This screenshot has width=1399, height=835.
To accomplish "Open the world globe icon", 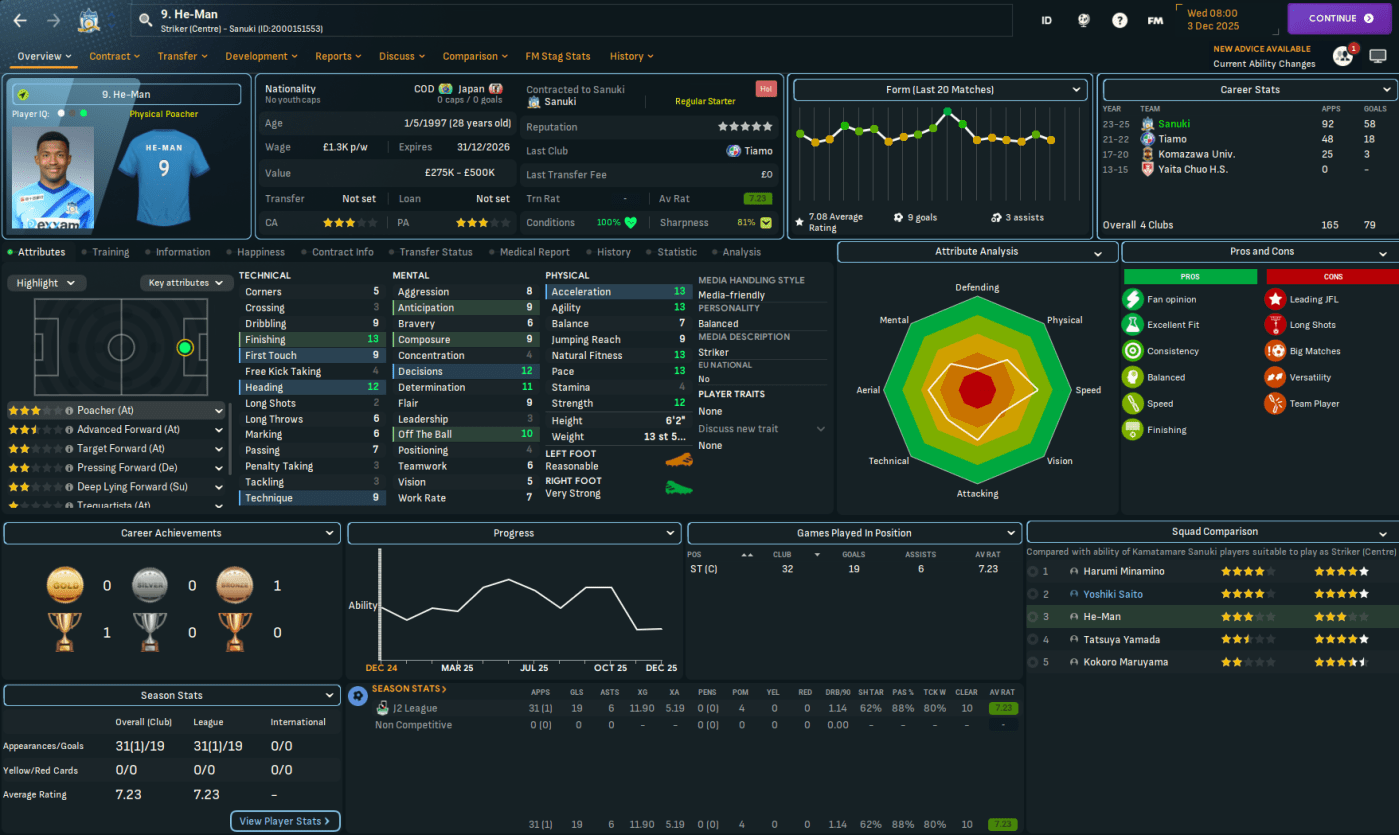I will [x=1083, y=19].
